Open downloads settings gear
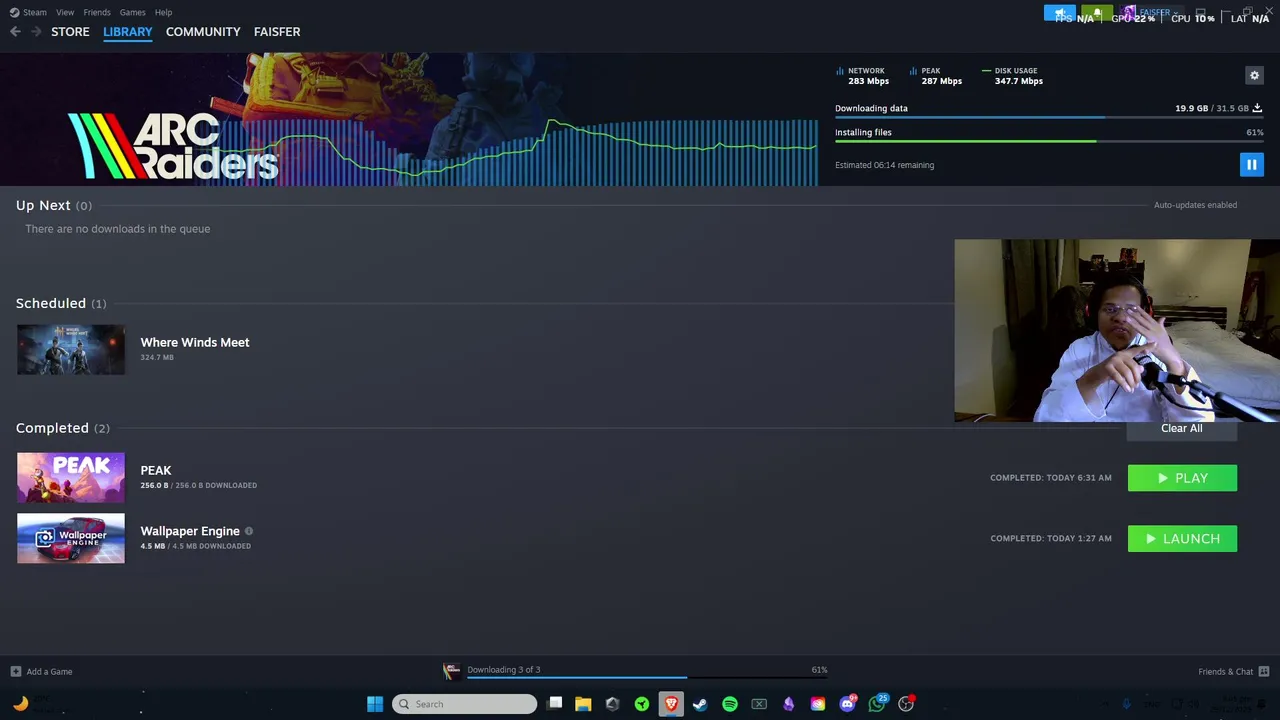The width and height of the screenshot is (1280, 720). click(1254, 76)
